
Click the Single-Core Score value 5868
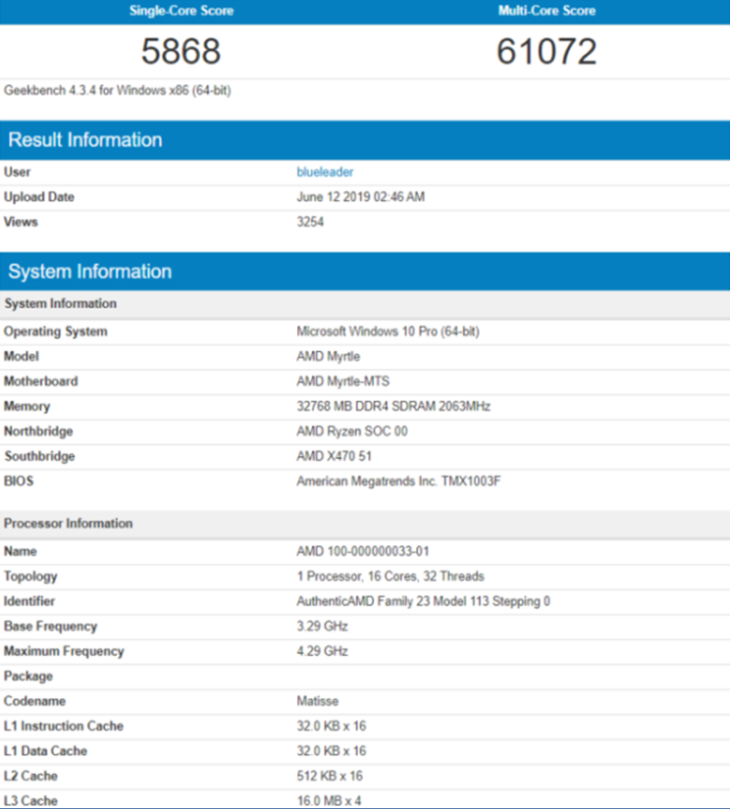[x=182, y=51]
